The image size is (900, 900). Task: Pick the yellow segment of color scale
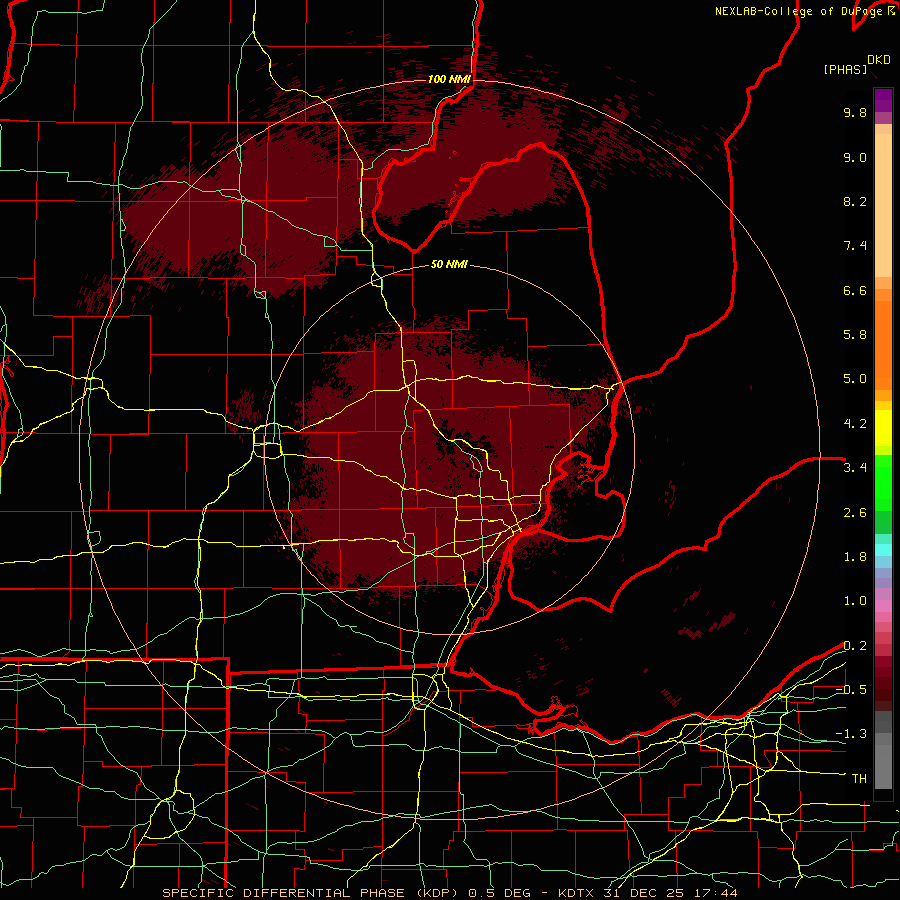[883, 428]
